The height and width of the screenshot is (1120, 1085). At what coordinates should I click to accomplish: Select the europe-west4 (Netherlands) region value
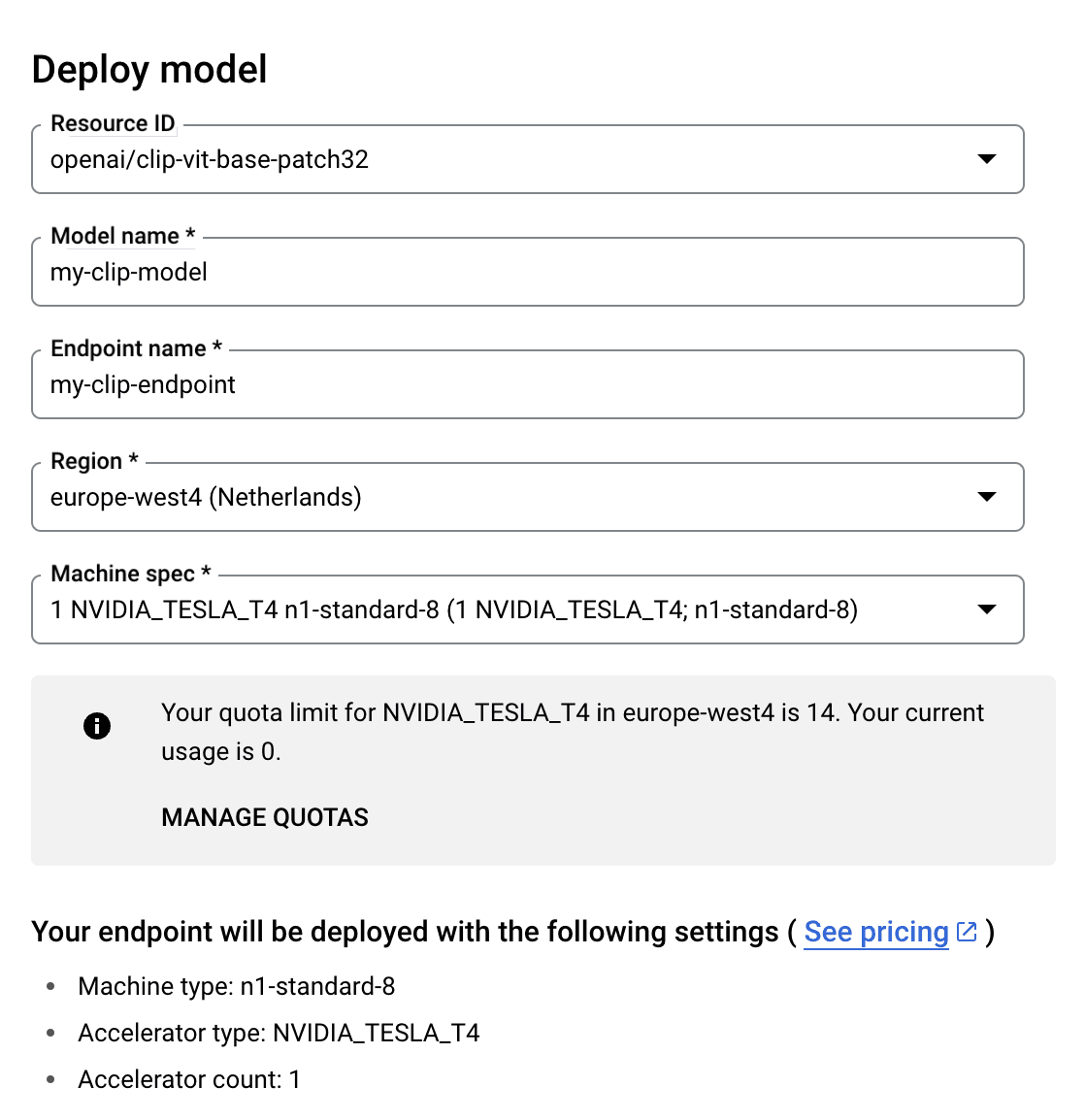pyautogui.click(x=206, y=497)
